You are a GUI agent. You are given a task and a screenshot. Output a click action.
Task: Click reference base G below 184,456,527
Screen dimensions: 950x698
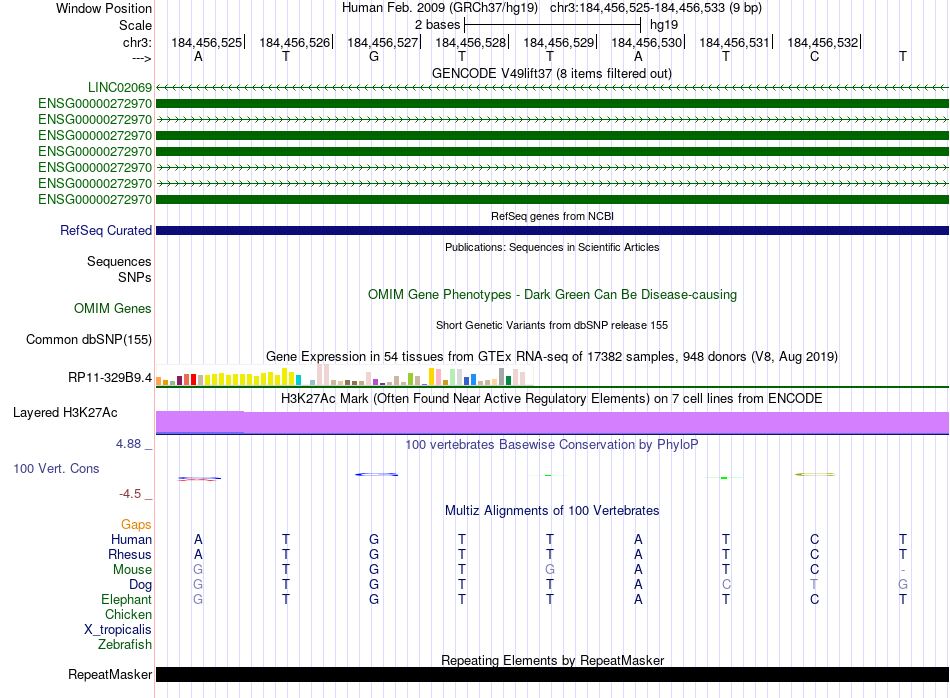374,56
